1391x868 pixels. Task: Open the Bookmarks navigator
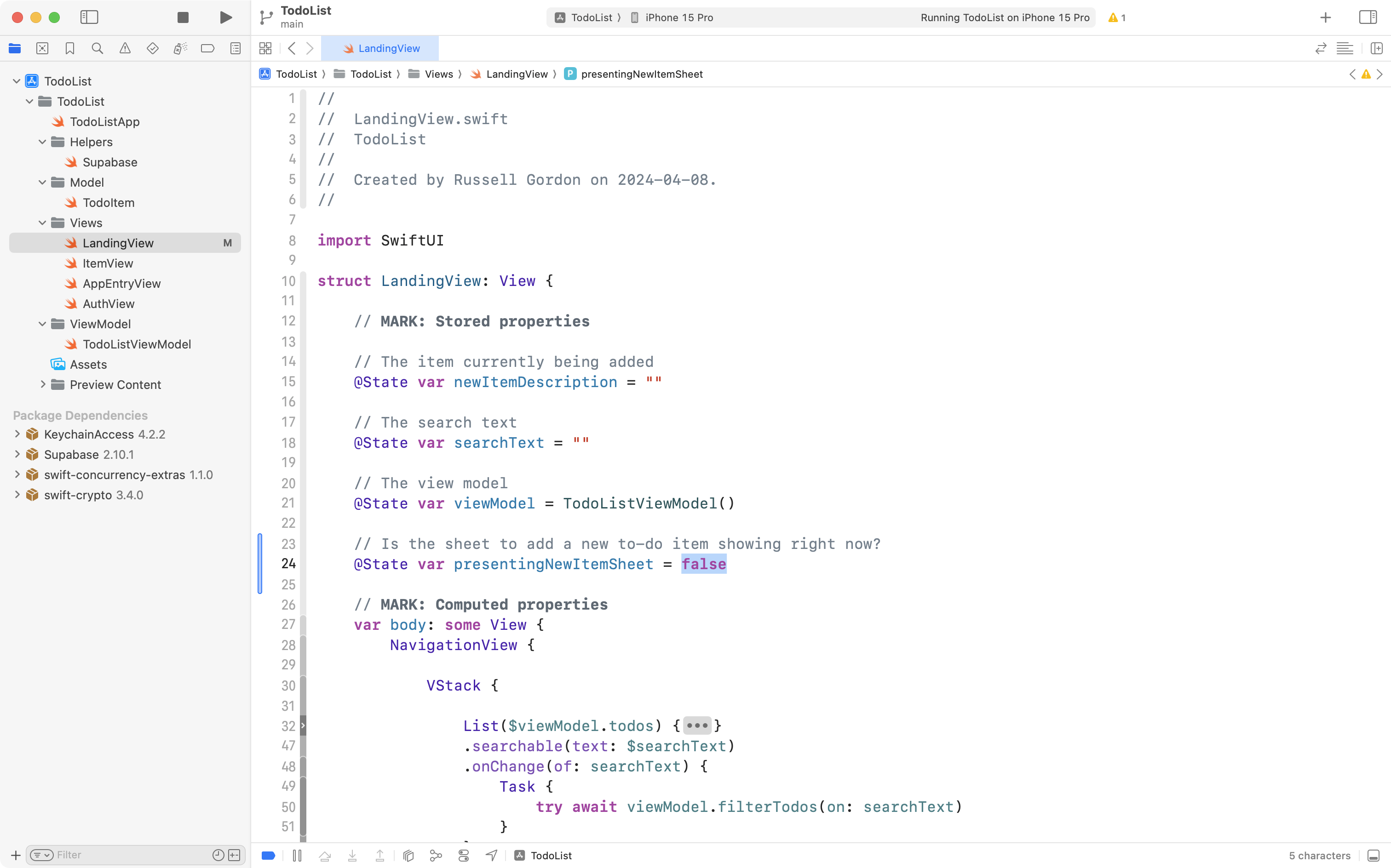(x=69, y=48)
